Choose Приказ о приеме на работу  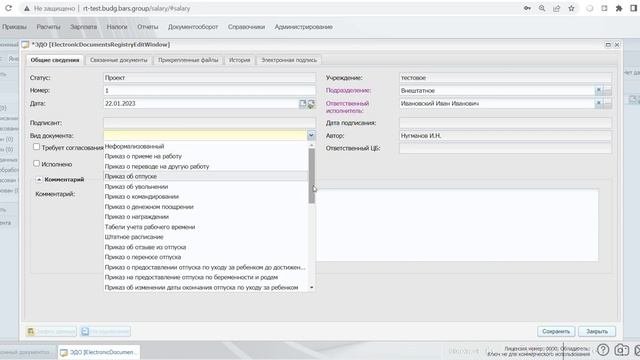206,156
